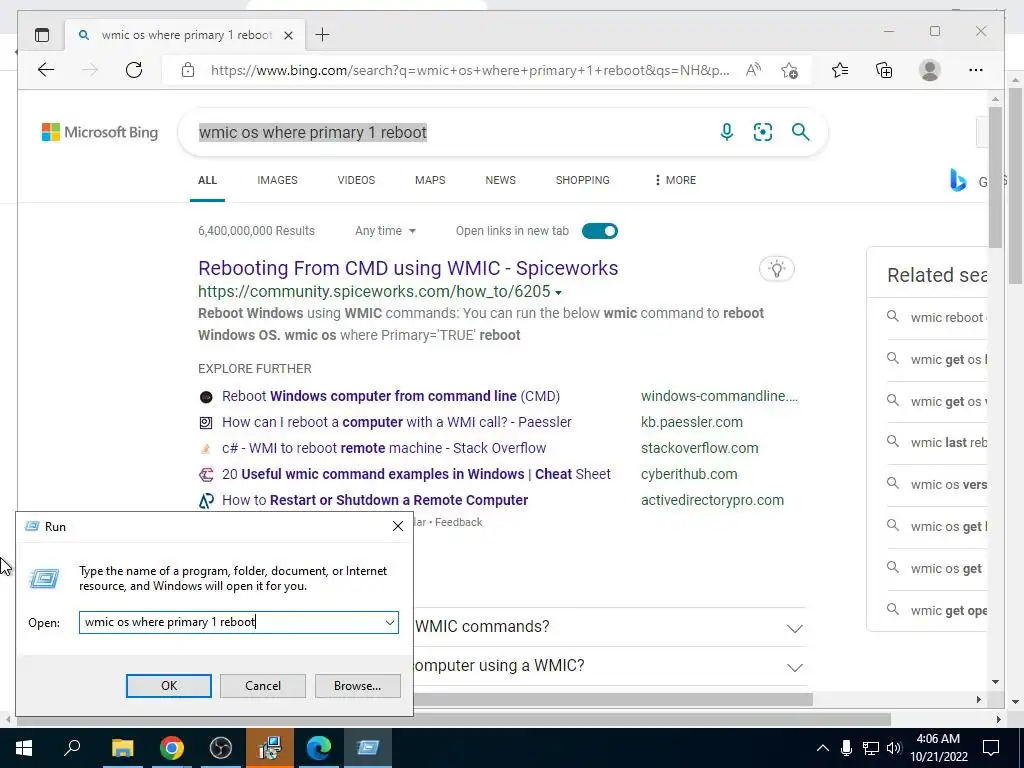Switch to the NEWS tab
This screenshot has width=1024, height=768.
click(x=500, y=180)
